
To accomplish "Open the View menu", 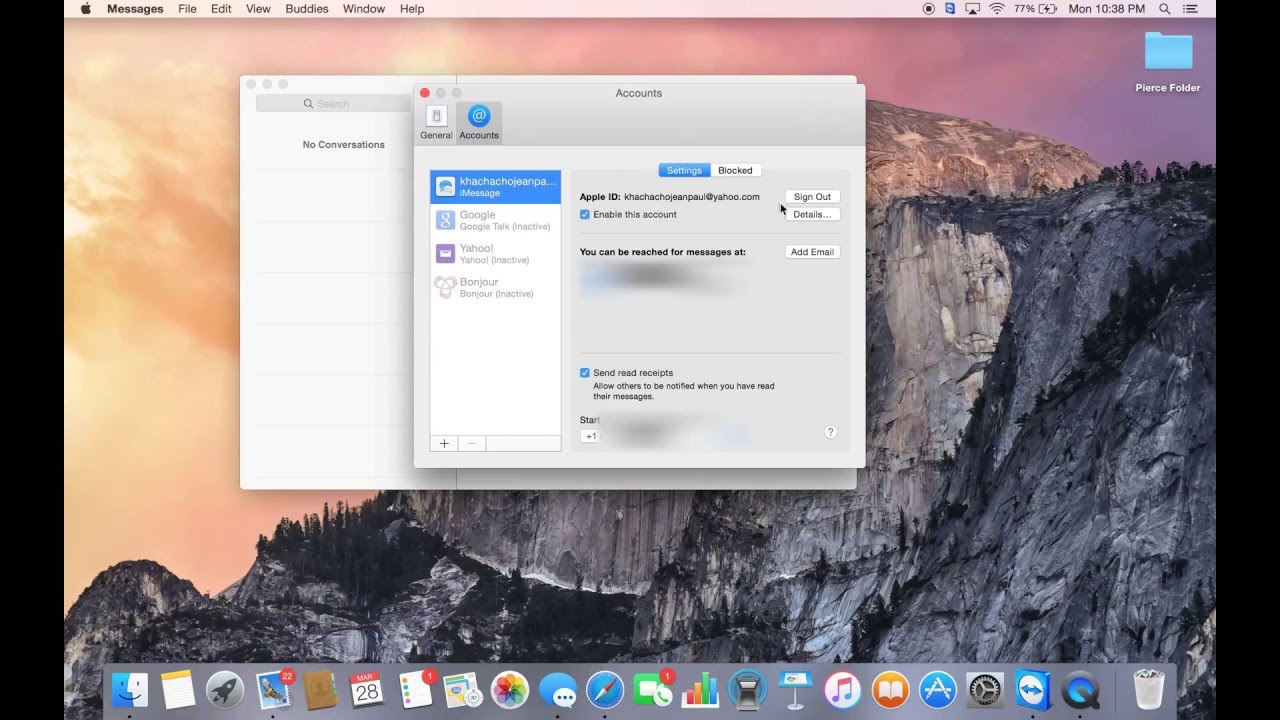I will [x=258, y=9].
